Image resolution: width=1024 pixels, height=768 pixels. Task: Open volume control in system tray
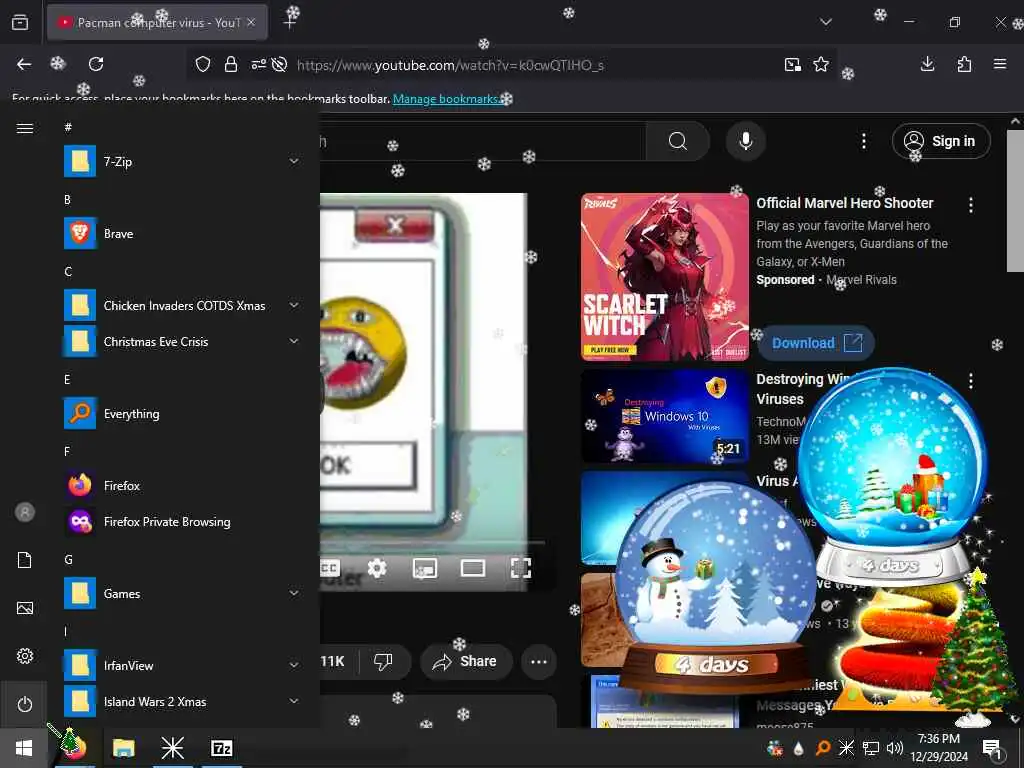point(895,748)
